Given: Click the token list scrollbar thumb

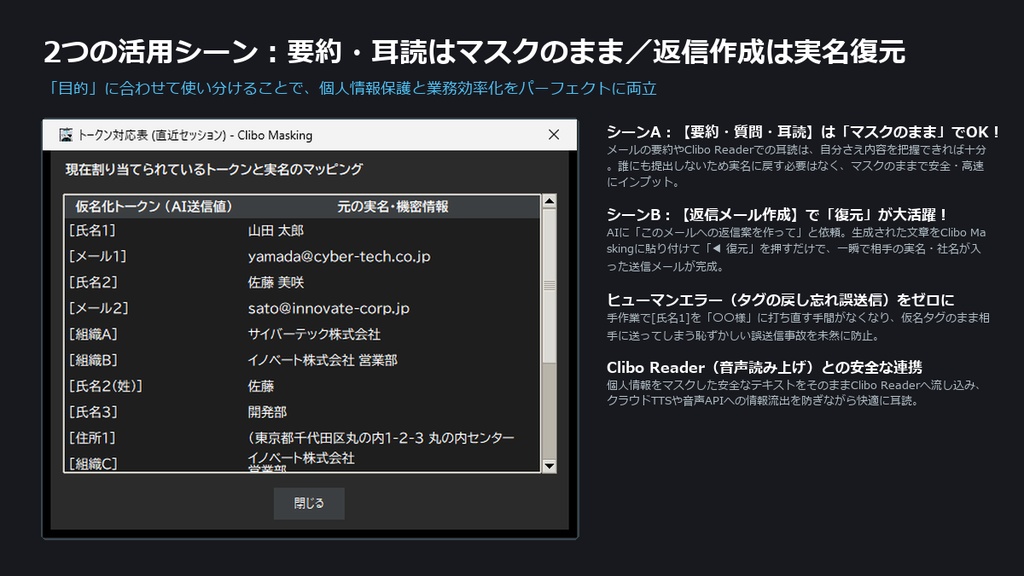Looking at the screenshot, I should click(549, 285).
